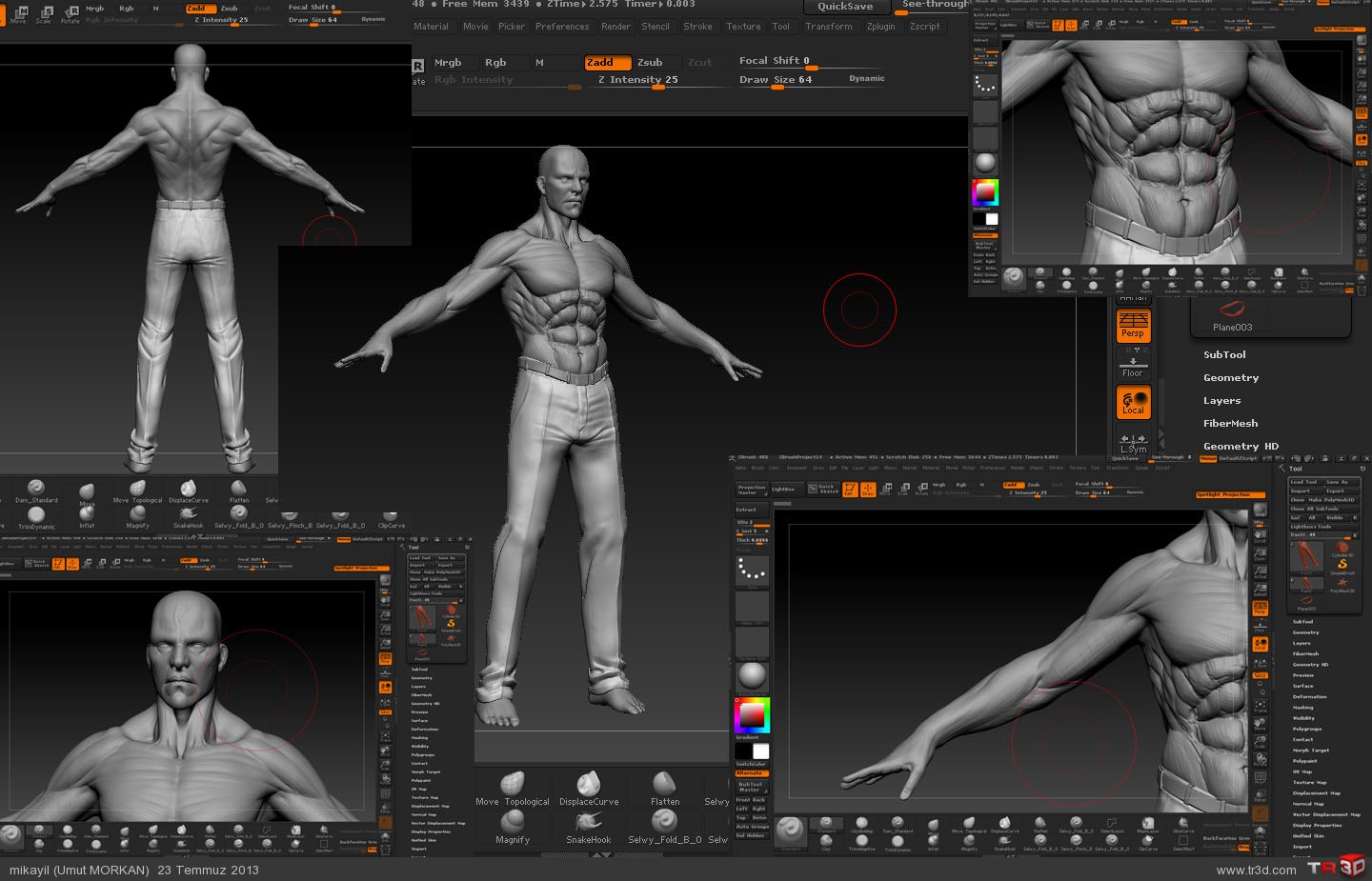The image size is (1372, 881).
Task: Click Load Tool in arm view Tool palette
Action: (1304, 482)
